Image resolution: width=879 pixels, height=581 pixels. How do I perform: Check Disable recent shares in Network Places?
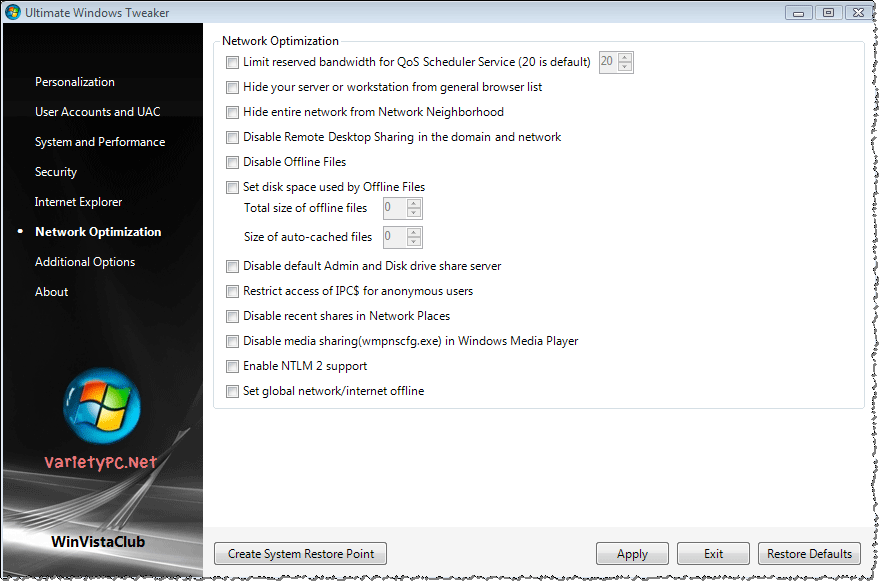(x=232, y=316)
